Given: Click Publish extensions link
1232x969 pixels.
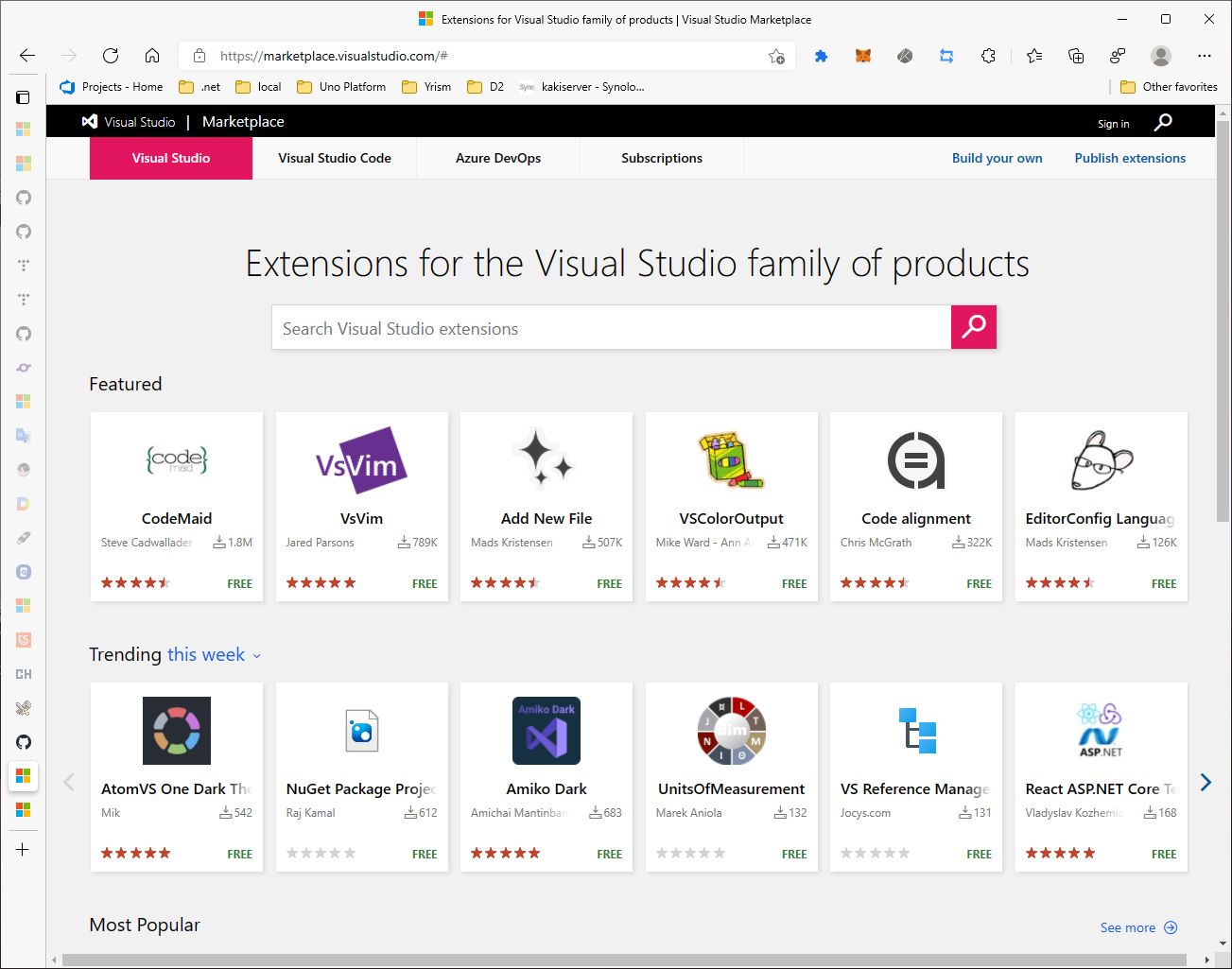Looking at the screenshot, I should [x=1130, y=158].
